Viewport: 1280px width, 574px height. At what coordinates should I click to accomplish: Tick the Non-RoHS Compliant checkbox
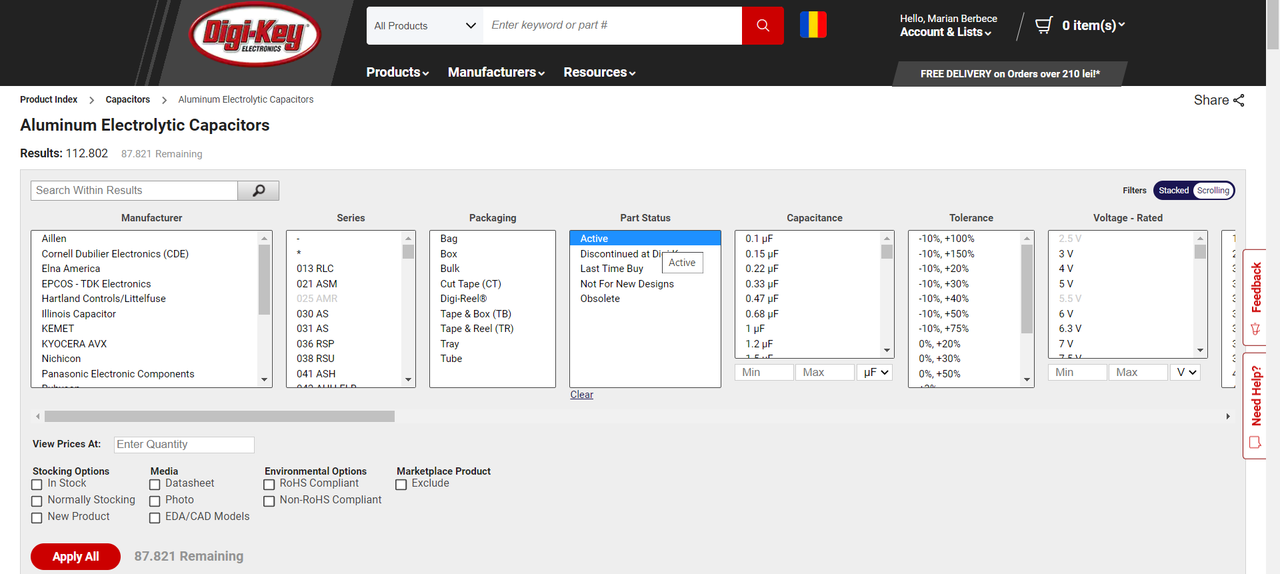click(269, 501)
